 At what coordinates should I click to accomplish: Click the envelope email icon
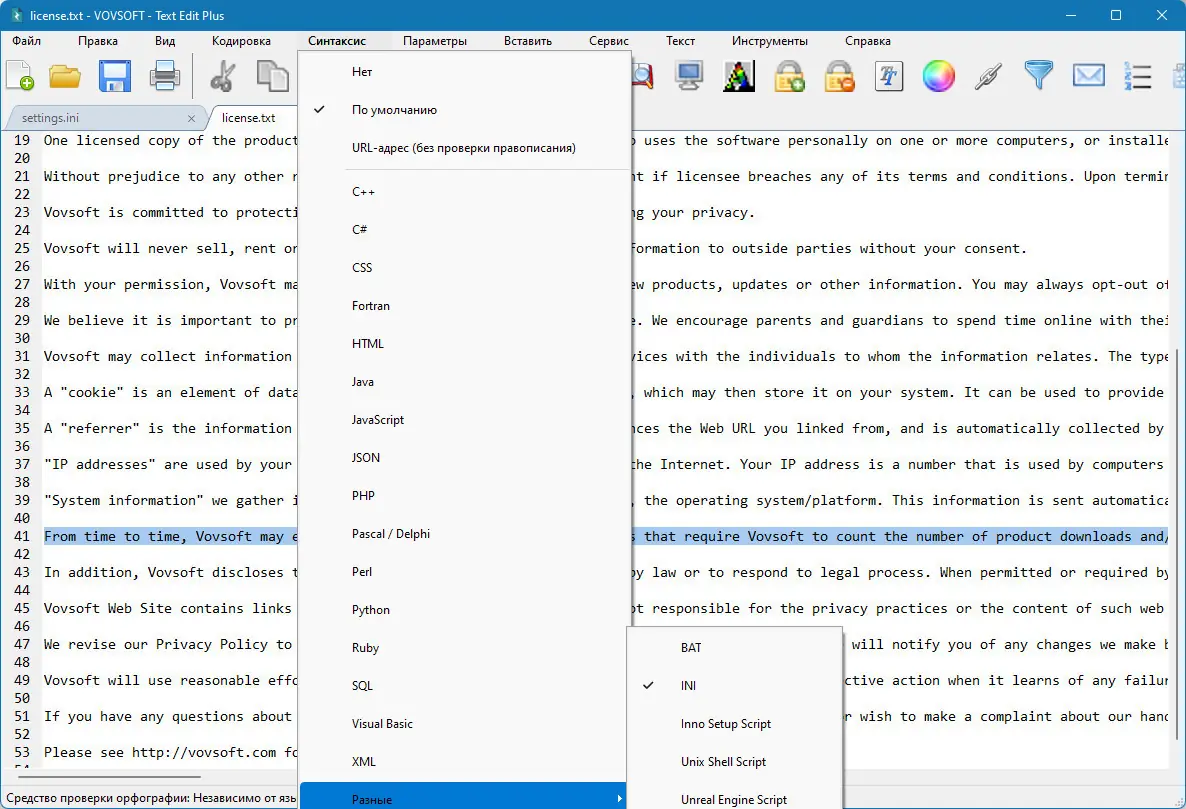(1088, 76)
